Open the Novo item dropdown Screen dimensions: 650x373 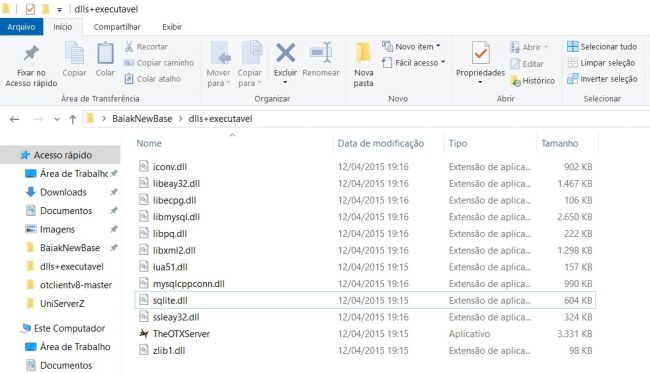(x=411, y=47)
